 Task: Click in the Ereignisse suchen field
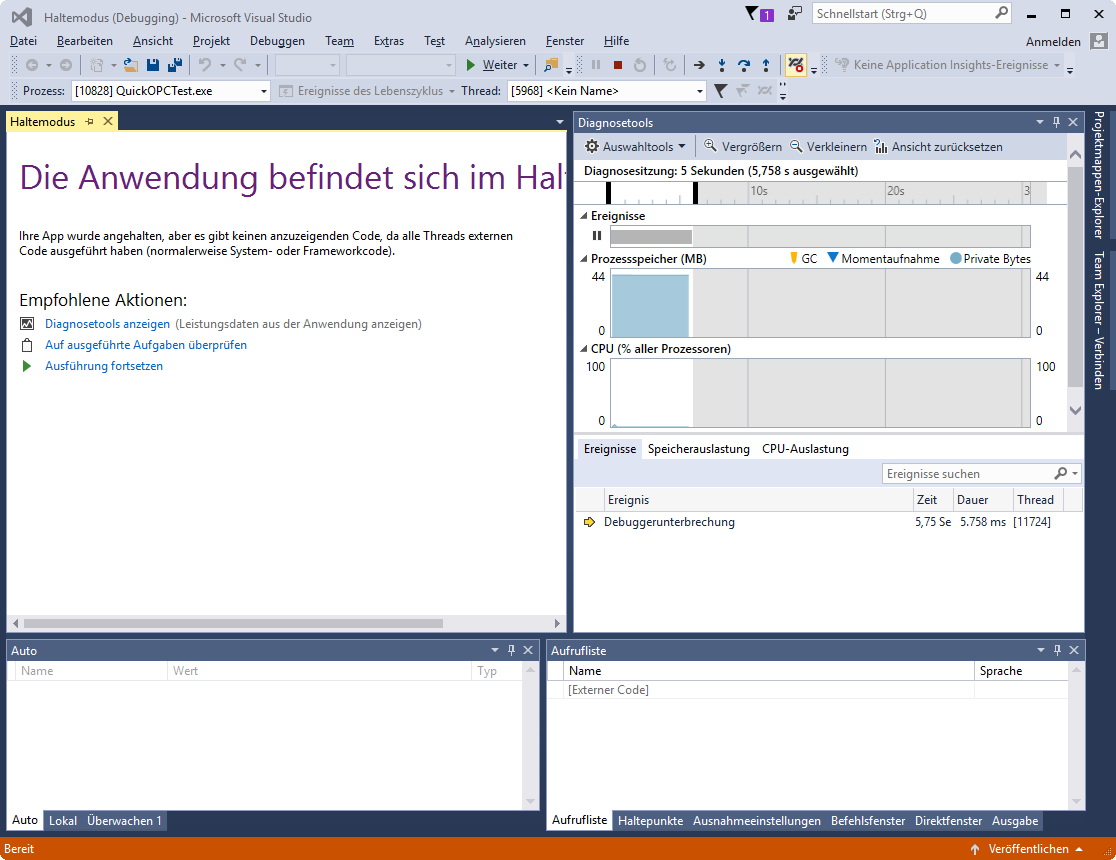968,473
